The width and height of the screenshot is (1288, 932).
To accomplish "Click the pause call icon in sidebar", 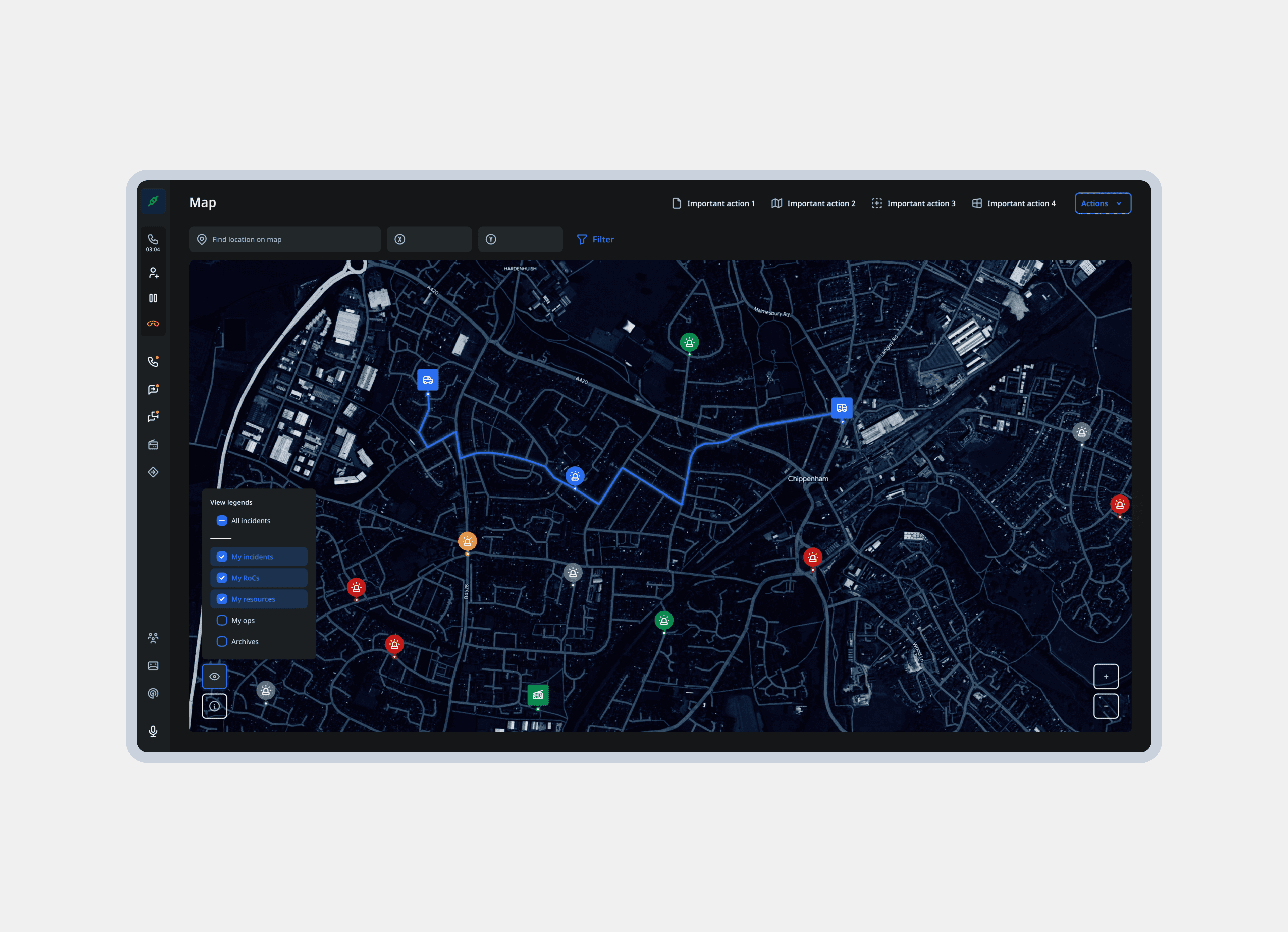I will (153, 298).
